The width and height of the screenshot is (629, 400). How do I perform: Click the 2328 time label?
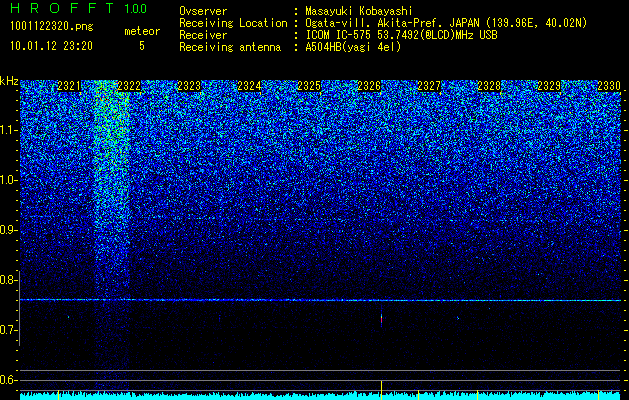489,86
